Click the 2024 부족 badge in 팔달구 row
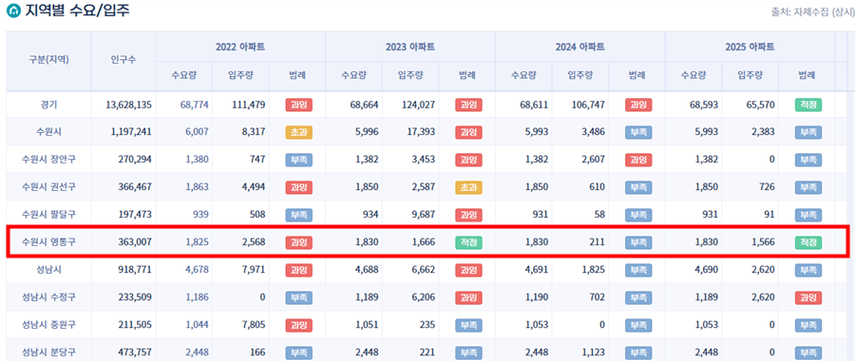 point(638,214)
